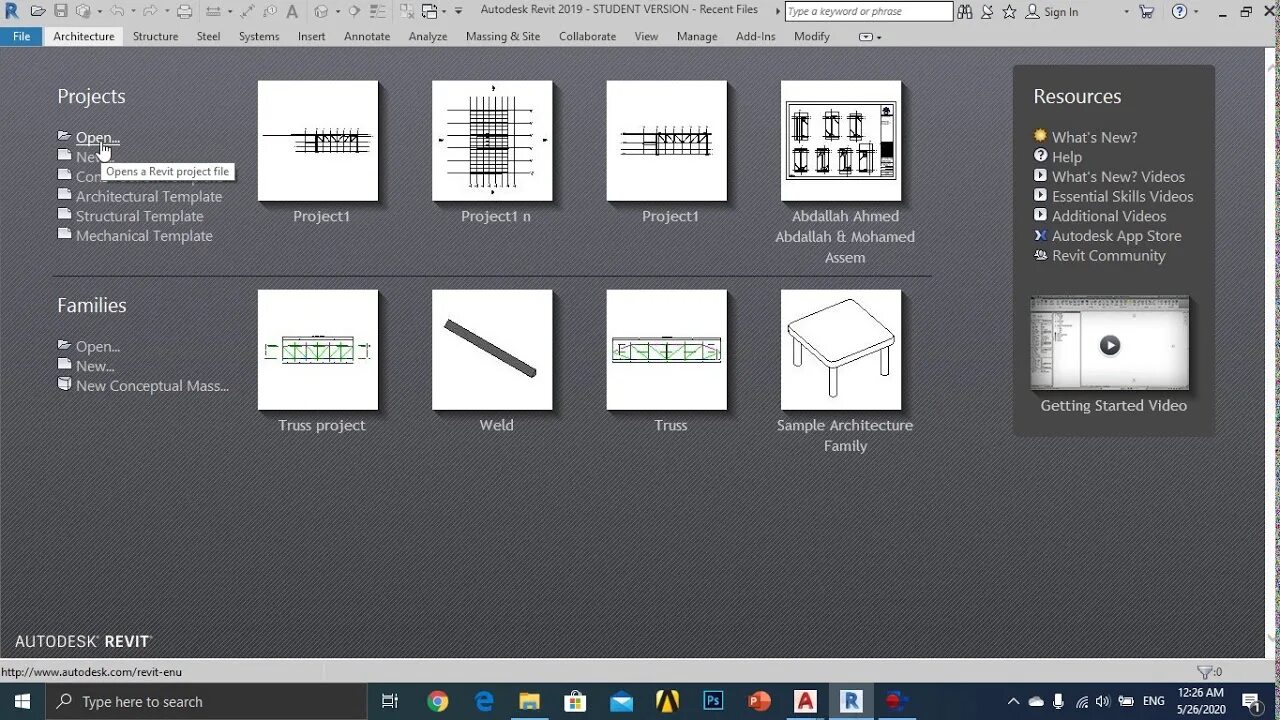Viewport: 1280px width, 720px height.
Task: Click the Mechanical Template link
Action: point(144,236)
